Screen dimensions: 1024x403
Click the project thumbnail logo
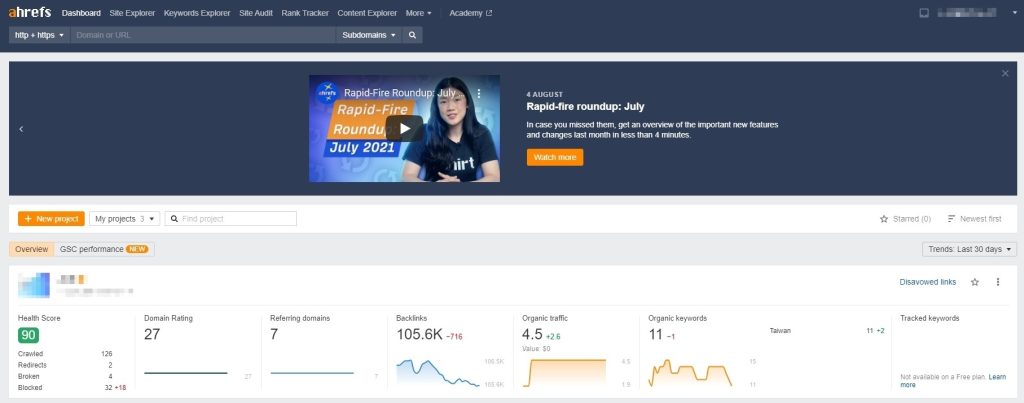(34, 285)
